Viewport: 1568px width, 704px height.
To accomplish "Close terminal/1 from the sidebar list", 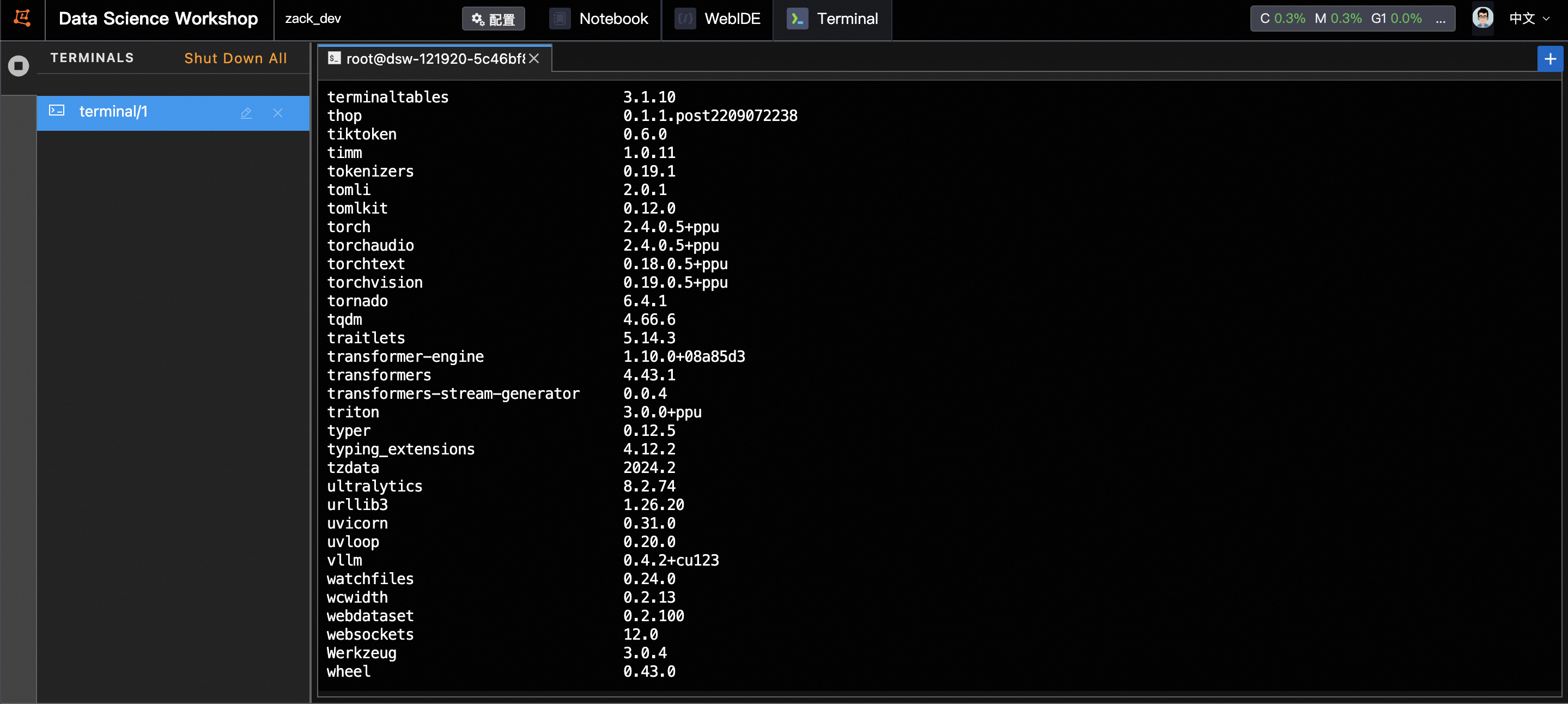I will [277, 113].
